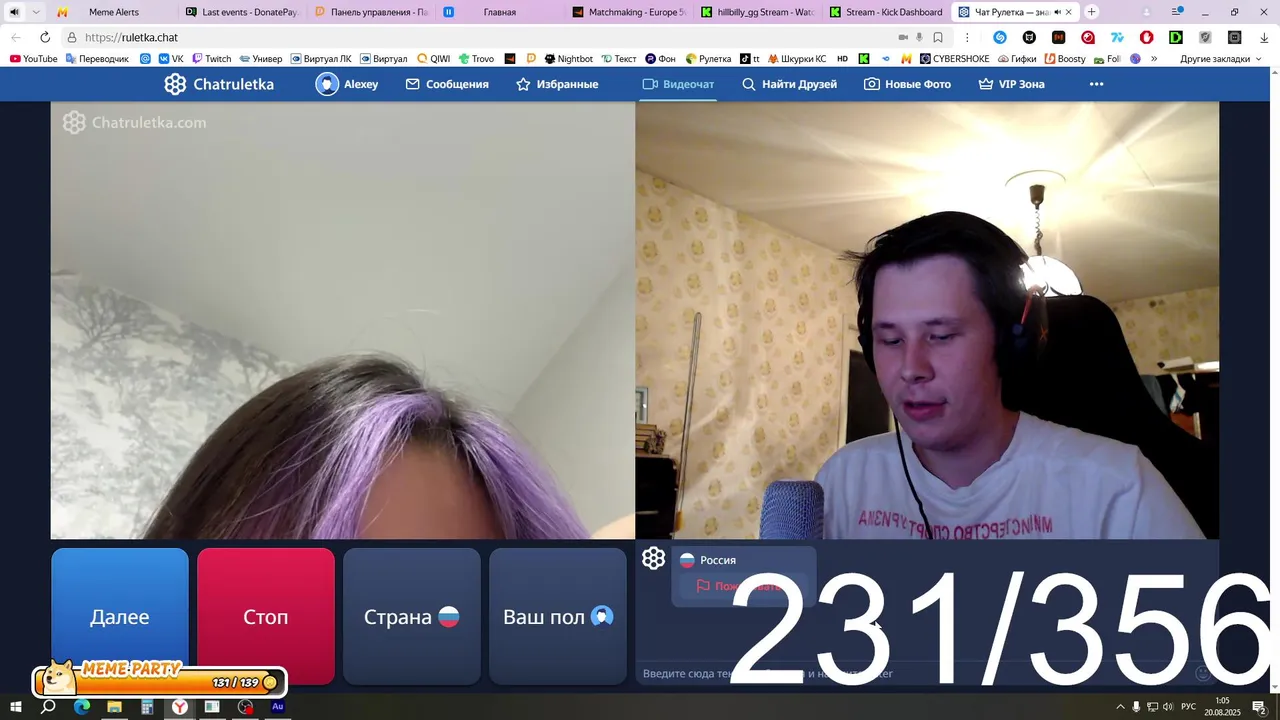Click the Chatruletka logo in the header

[219, 84]
